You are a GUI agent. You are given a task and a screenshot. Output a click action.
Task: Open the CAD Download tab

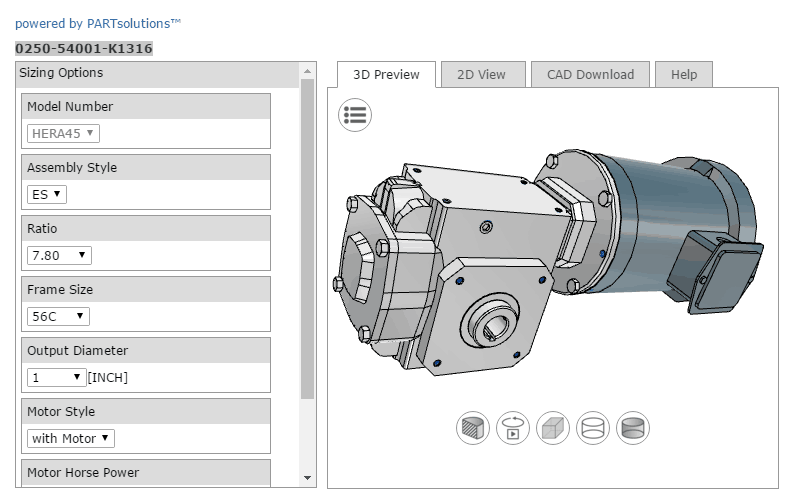point(590,74)
